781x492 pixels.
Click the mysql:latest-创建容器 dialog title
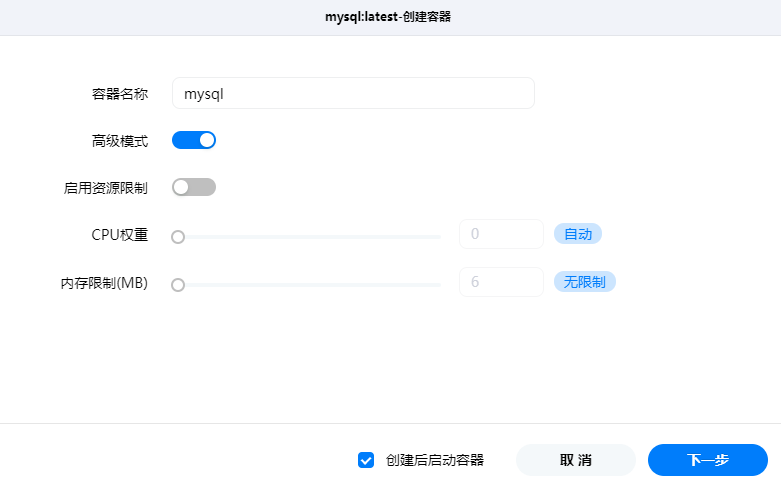pyautogui.click(x=390, y=17)
